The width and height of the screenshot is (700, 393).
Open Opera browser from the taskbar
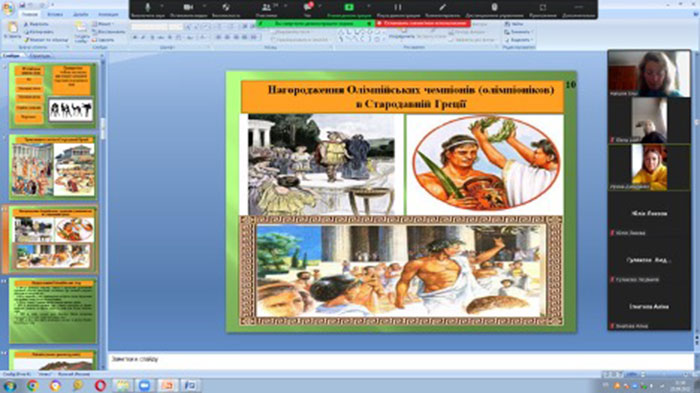pyautogui.click(x=100, y=385)
